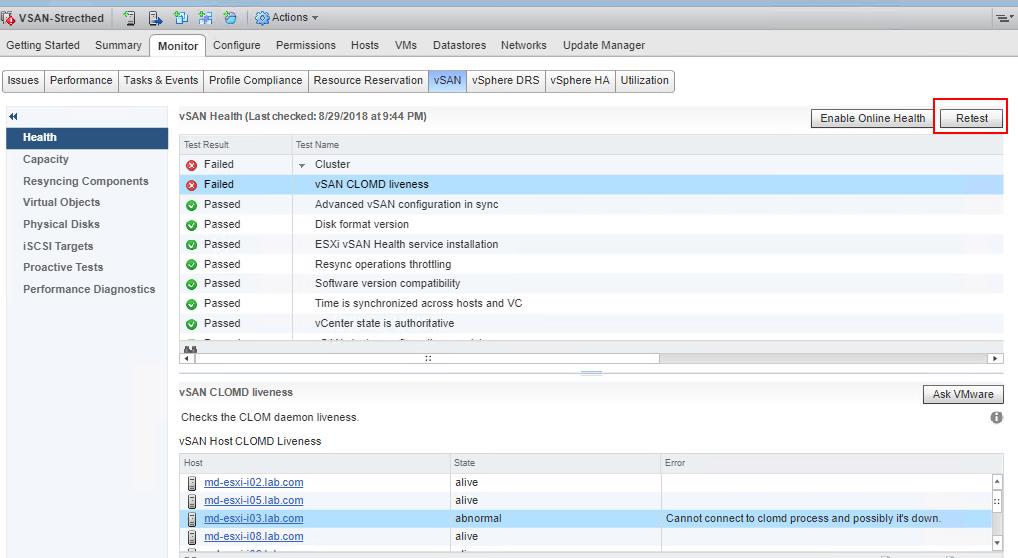This screenshot has height=558, width=1018.
Task: Click the Passed icon for Software version compatibility
Action: point(192,285)
